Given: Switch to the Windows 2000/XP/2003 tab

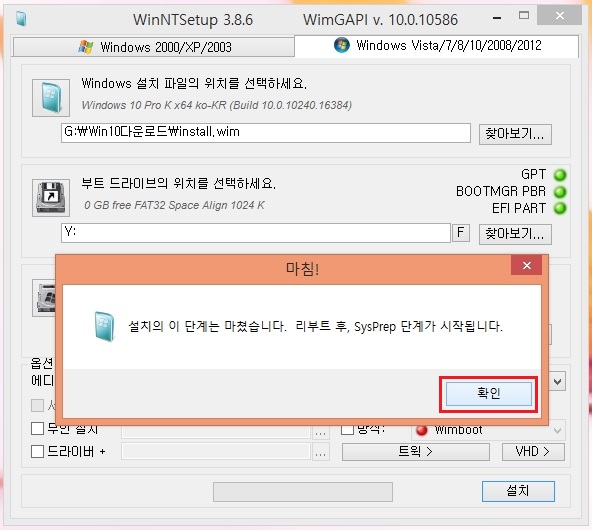Looking at the screenshot, I should [x=154, y=47].
